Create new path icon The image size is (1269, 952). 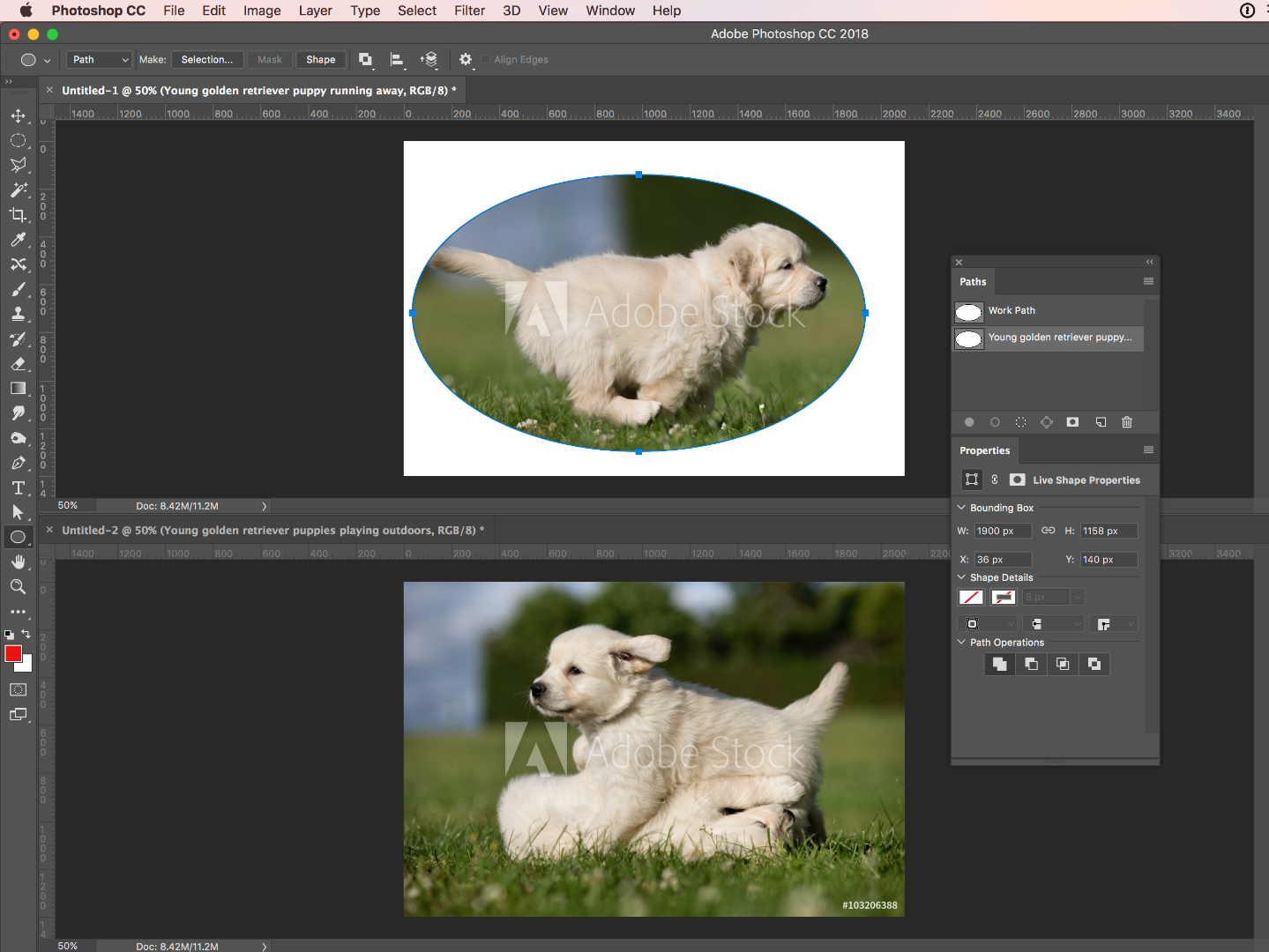1101,422
